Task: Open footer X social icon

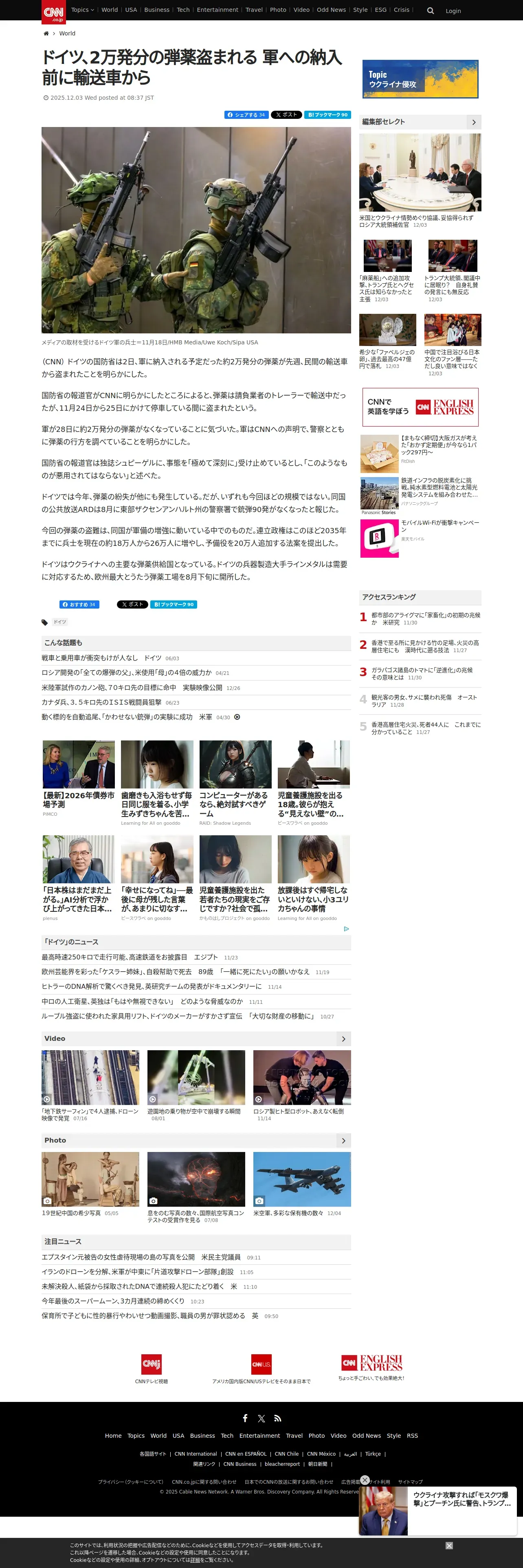Action: (261, 1418)
